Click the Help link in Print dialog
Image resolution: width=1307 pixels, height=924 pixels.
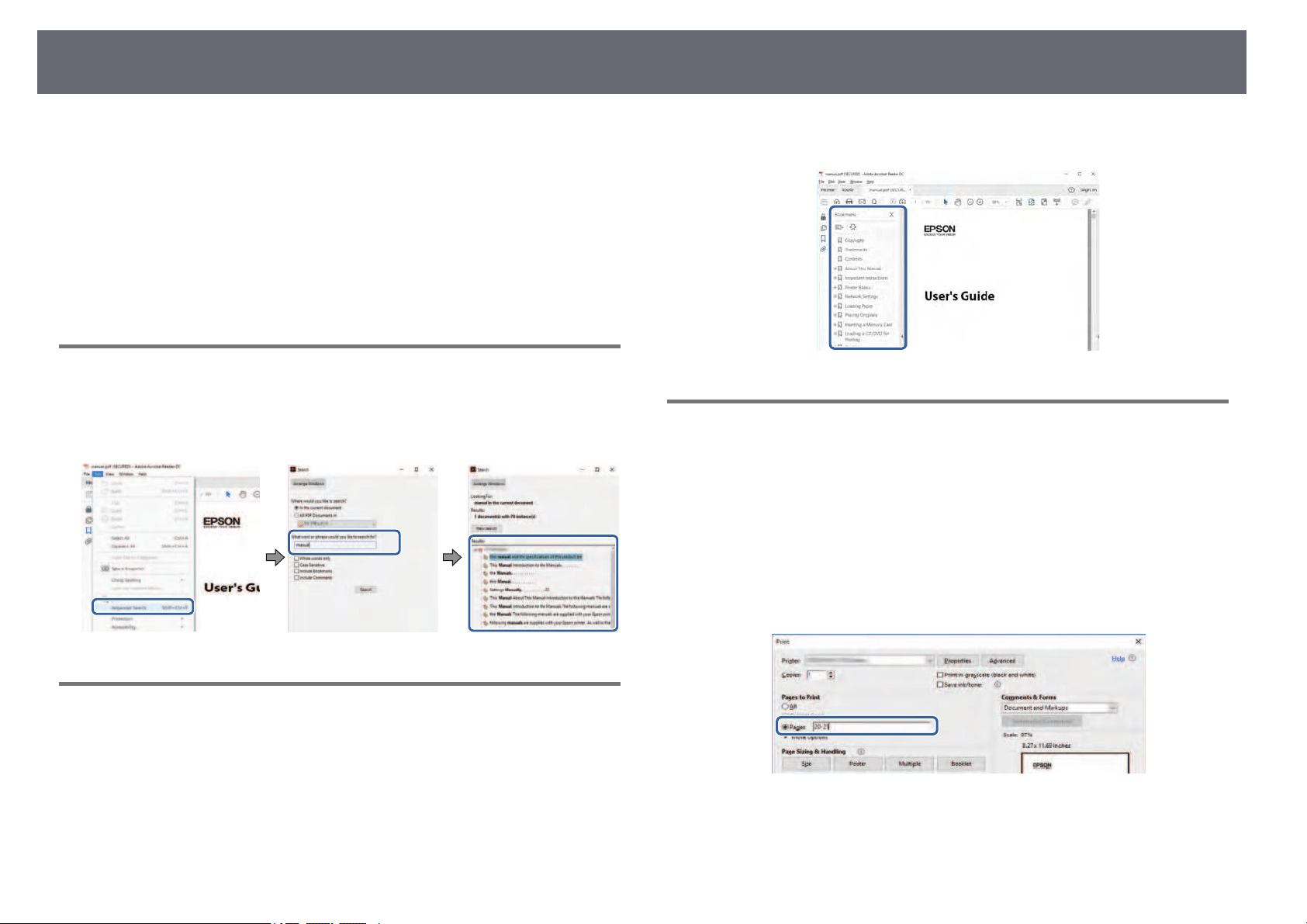pyautogui.click(x=1118, y=659)
